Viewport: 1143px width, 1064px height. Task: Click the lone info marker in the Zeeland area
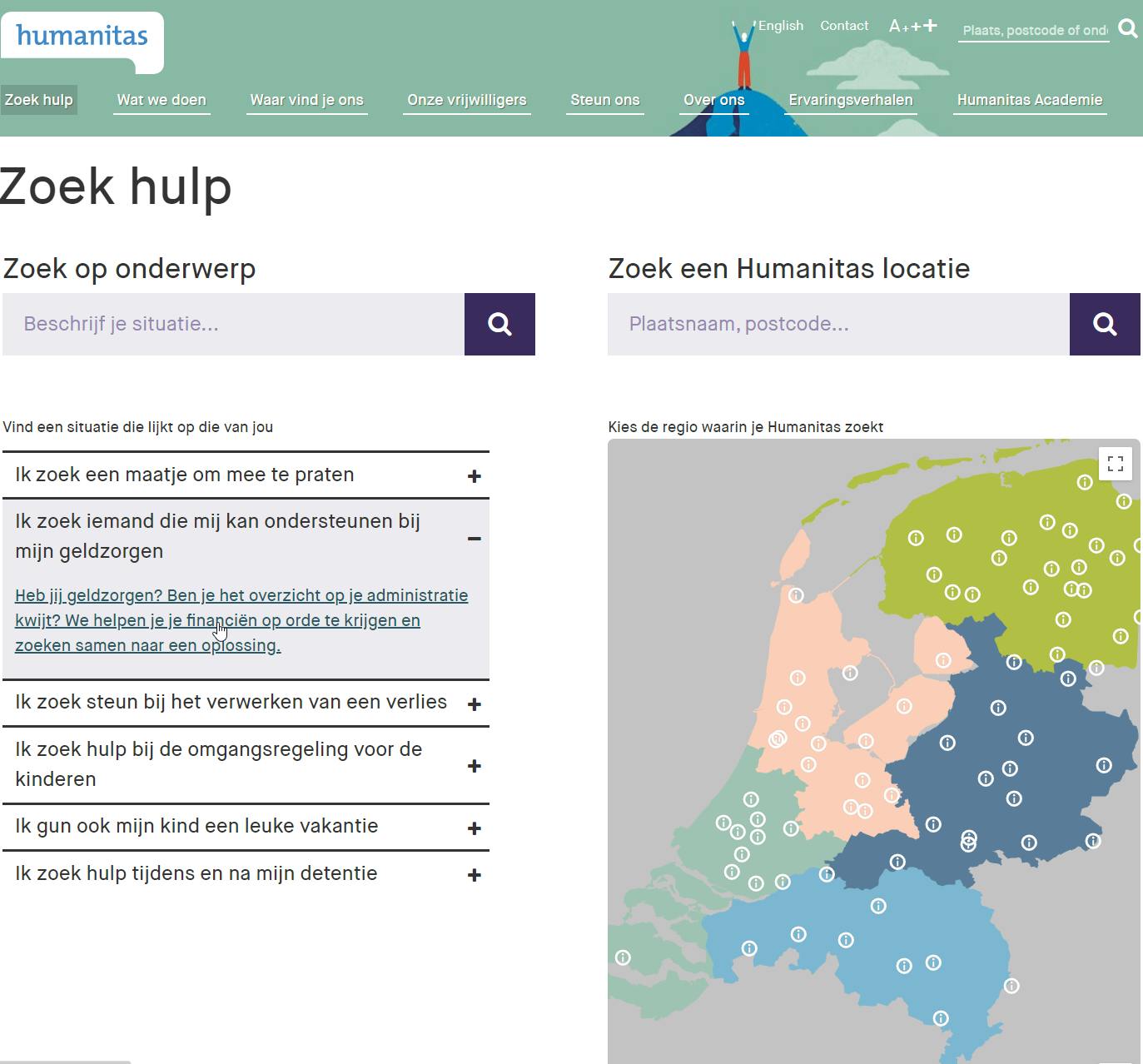click(x=623, y=957)
